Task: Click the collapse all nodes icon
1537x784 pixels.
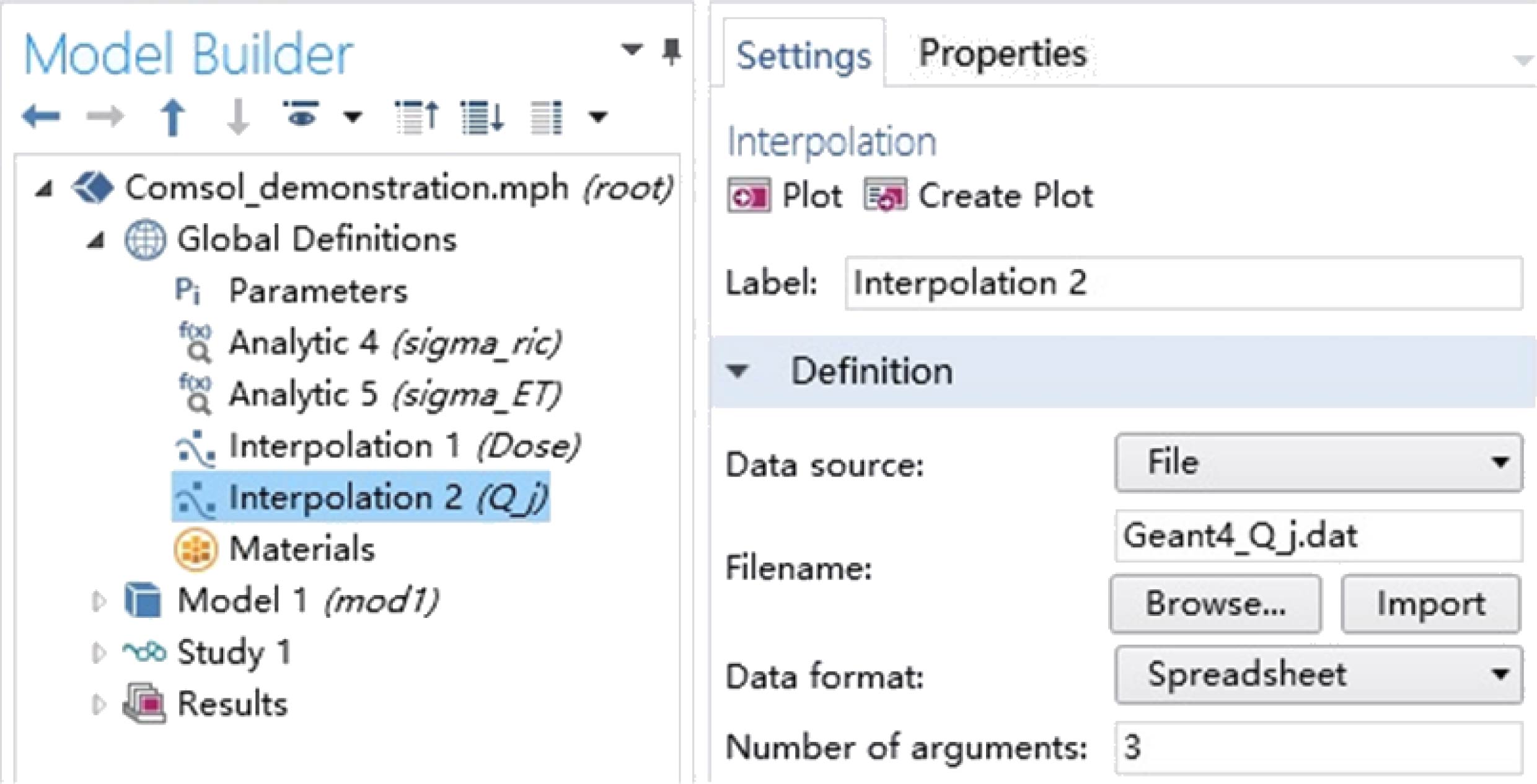Action: click(x=418, y=117)
